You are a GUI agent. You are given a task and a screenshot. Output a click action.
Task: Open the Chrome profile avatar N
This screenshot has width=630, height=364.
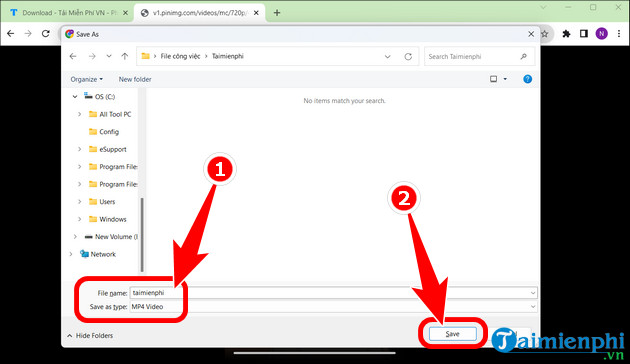(x=601, y=34)
